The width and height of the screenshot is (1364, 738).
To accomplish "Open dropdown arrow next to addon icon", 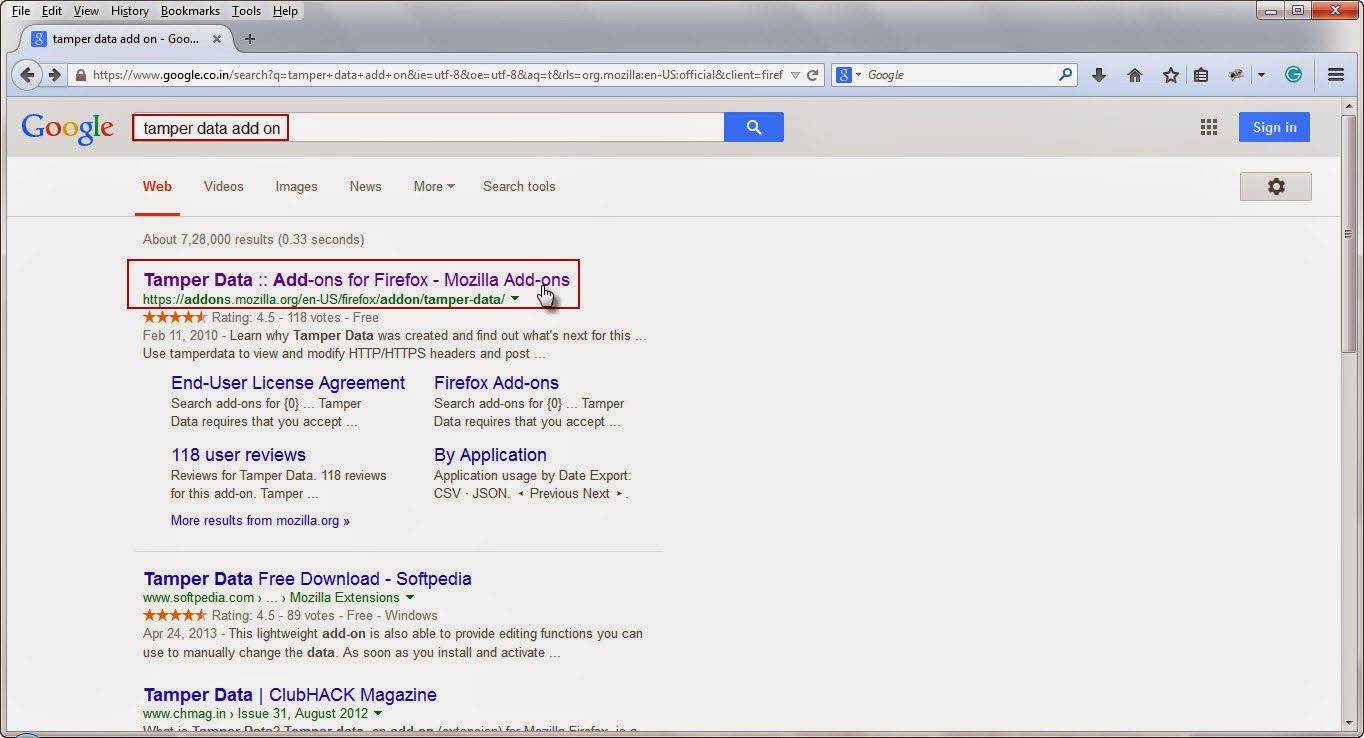I will pyautogui.click(x=1261, y=75).
